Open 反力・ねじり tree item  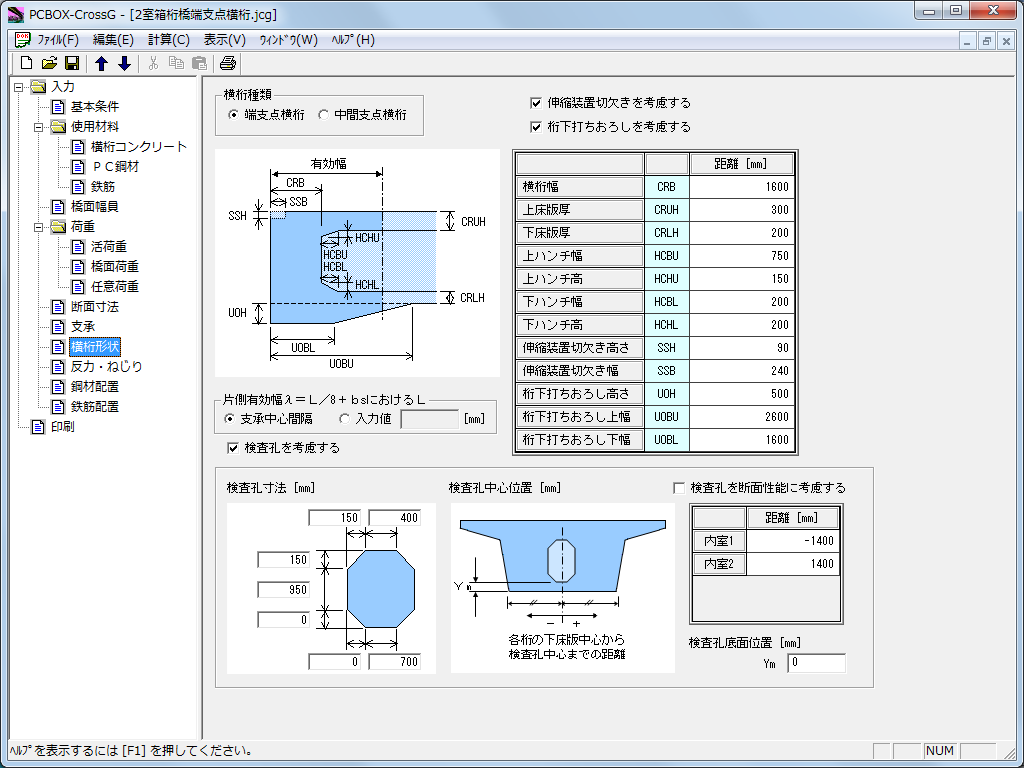click(x=106, y=367)
